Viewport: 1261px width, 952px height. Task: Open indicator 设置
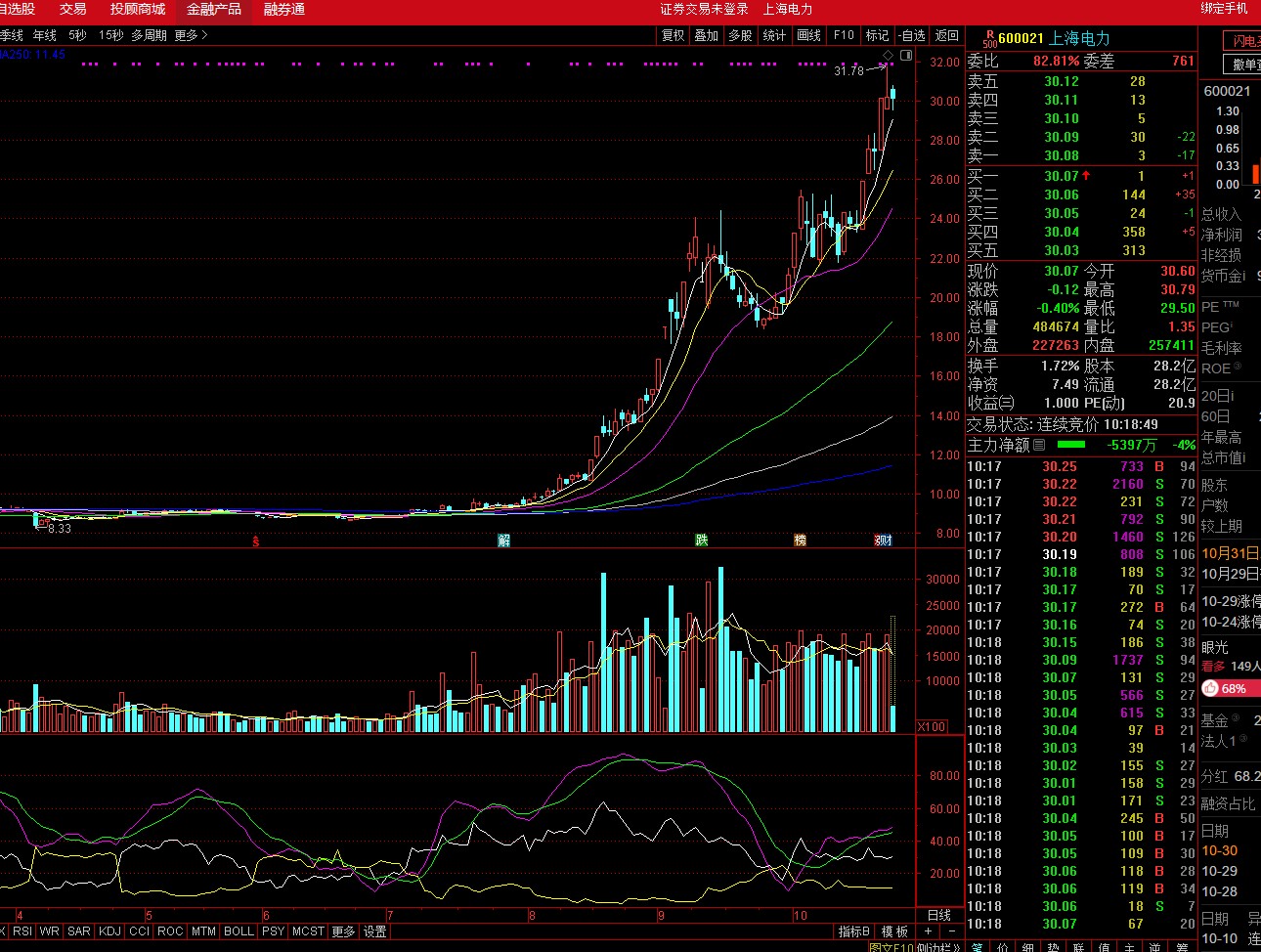tap(375, 931)
